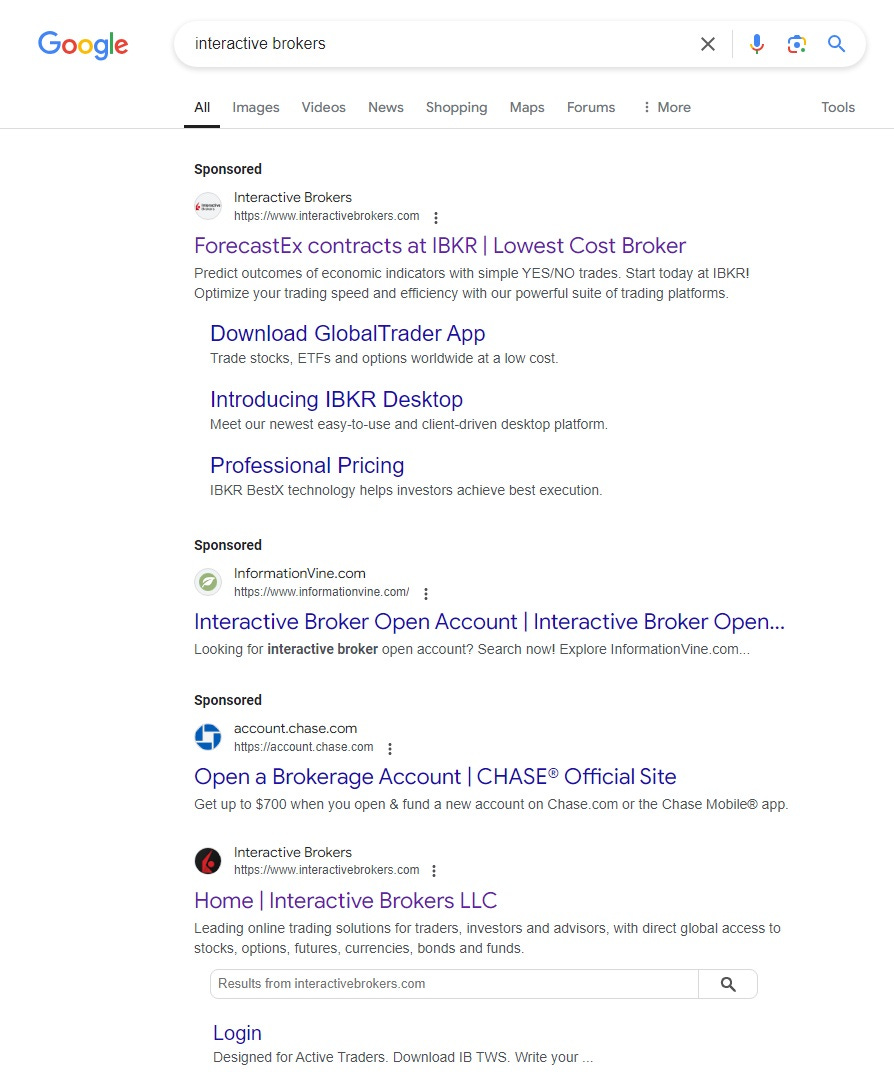Screen dimensions: 894x1080
Task: Click into the main search input field
Action: 441,44
